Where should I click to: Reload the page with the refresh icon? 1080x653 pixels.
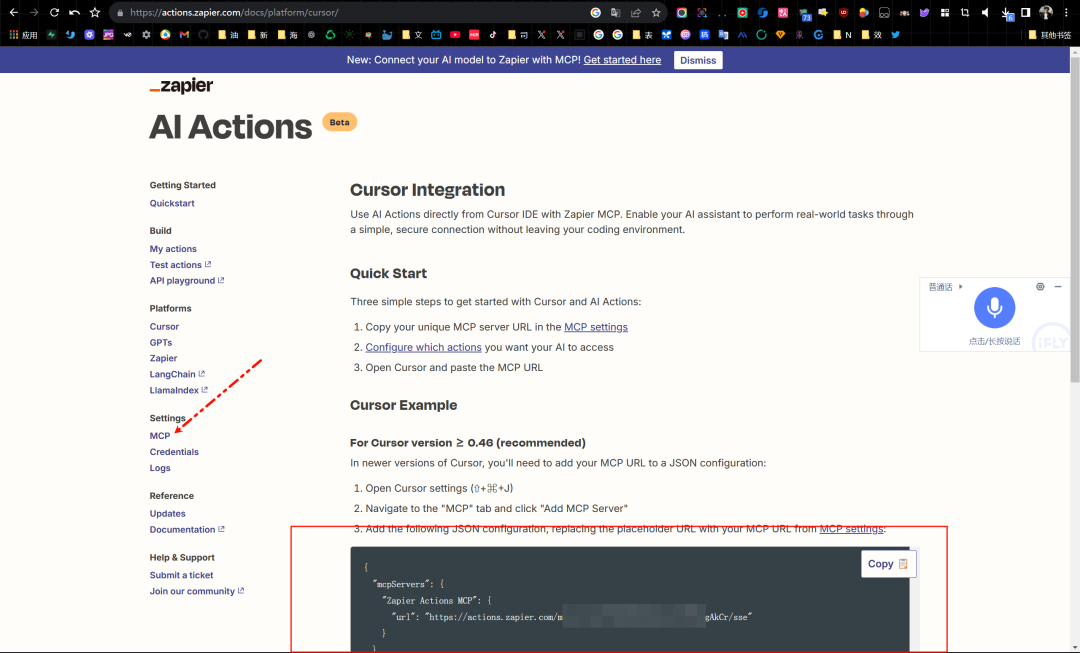(54, 12)
